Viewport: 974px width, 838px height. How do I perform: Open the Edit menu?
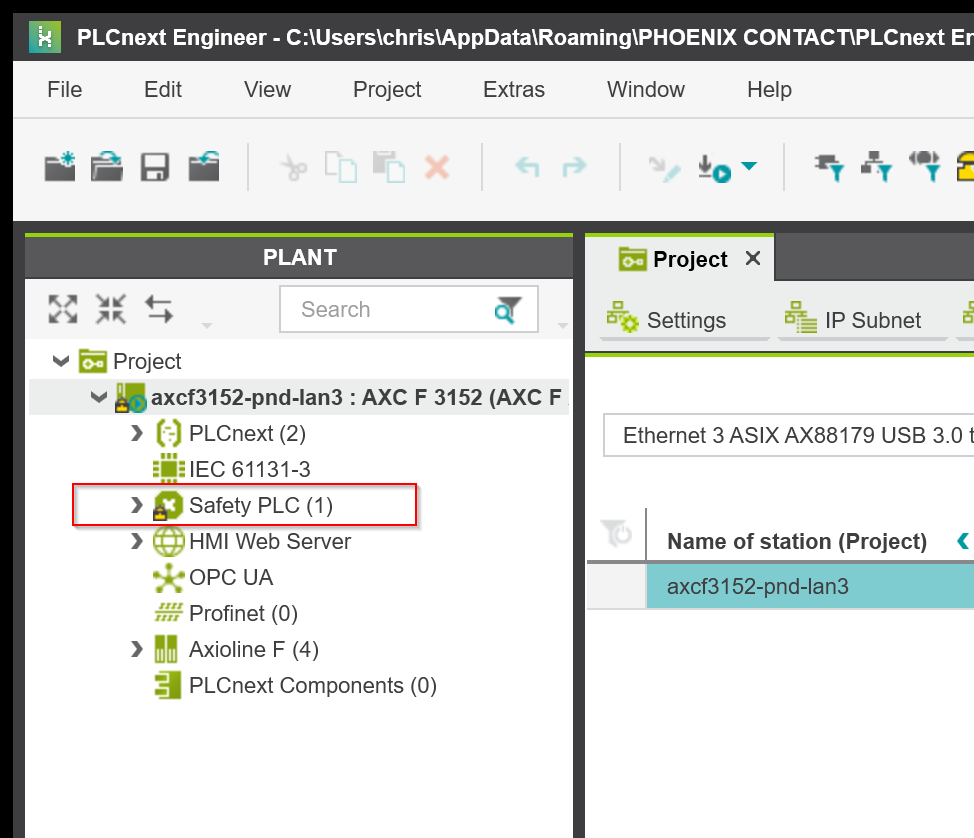click(163, 89)
